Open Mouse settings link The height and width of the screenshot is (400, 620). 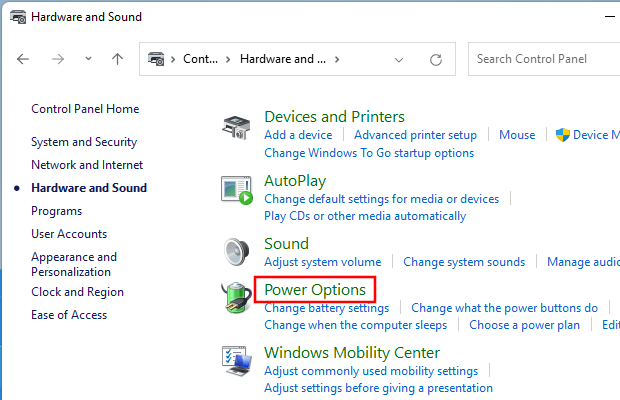517,135
